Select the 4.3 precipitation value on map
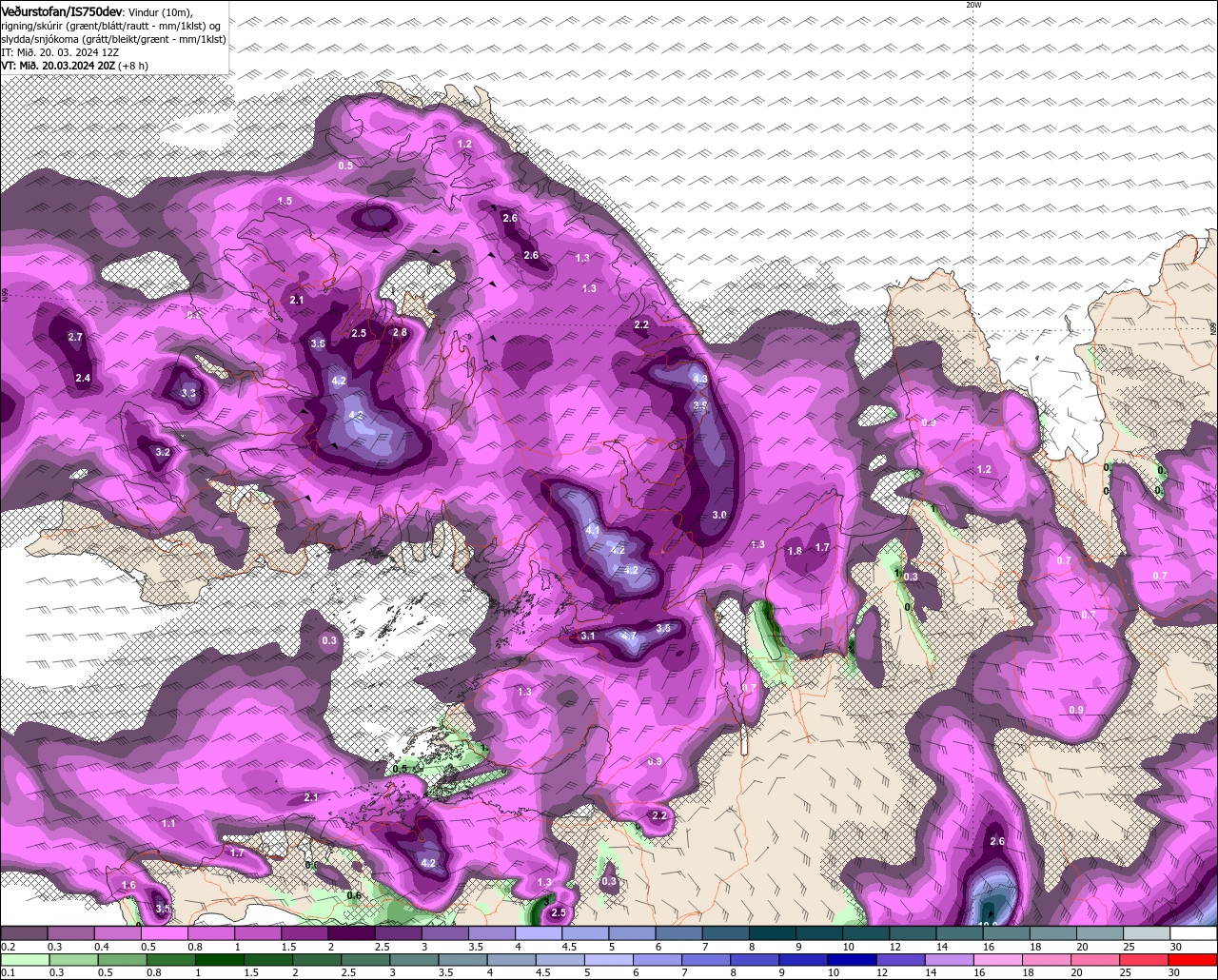Viewport: 1218px width, 980px height. coord(699,379)
